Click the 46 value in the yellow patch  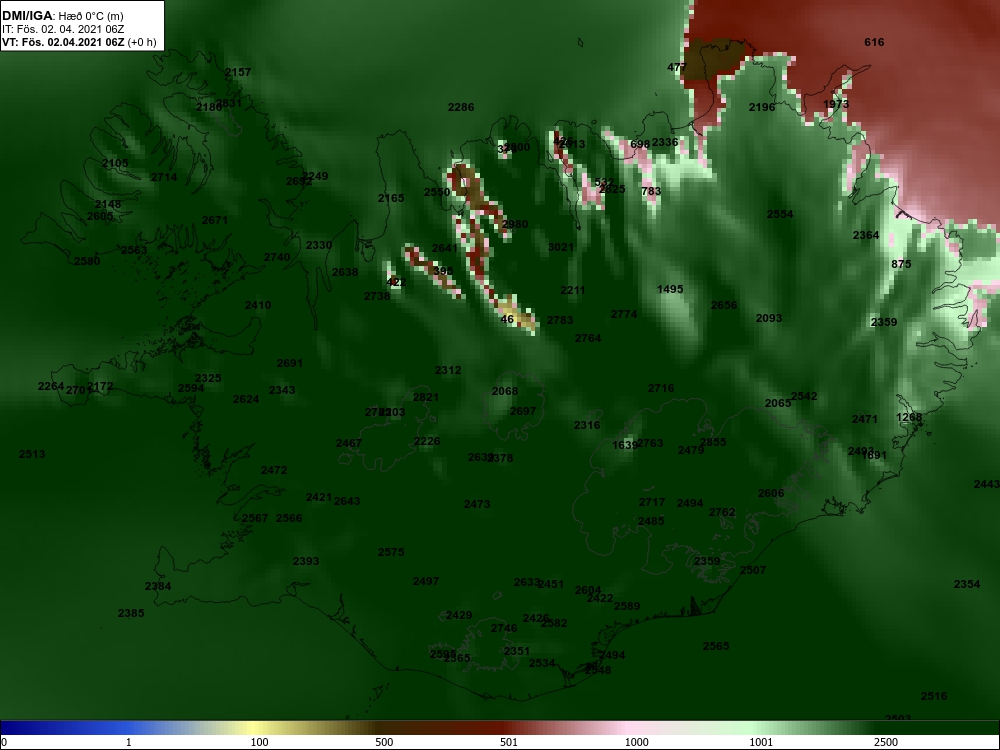coord(507,320)
